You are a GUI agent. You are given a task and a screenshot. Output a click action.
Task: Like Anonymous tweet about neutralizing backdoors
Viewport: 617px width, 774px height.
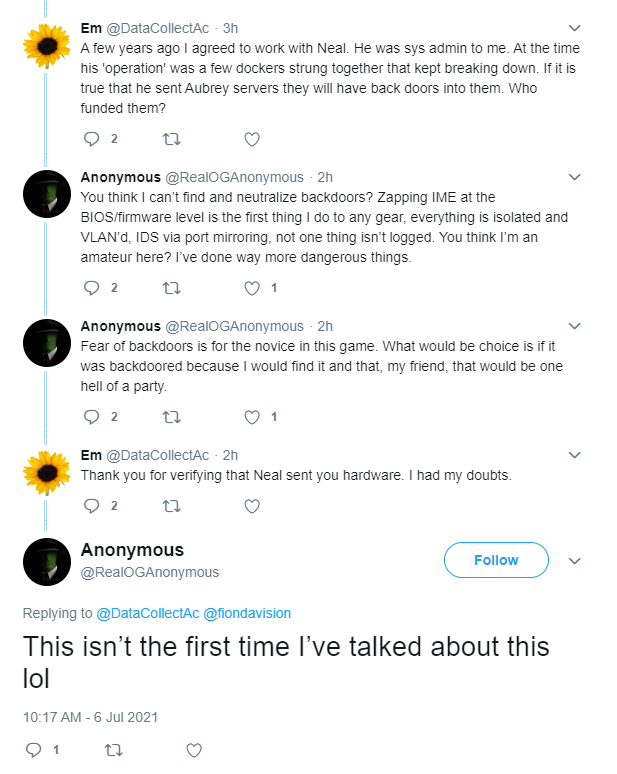pyautogui.click(x=252, y=287)
